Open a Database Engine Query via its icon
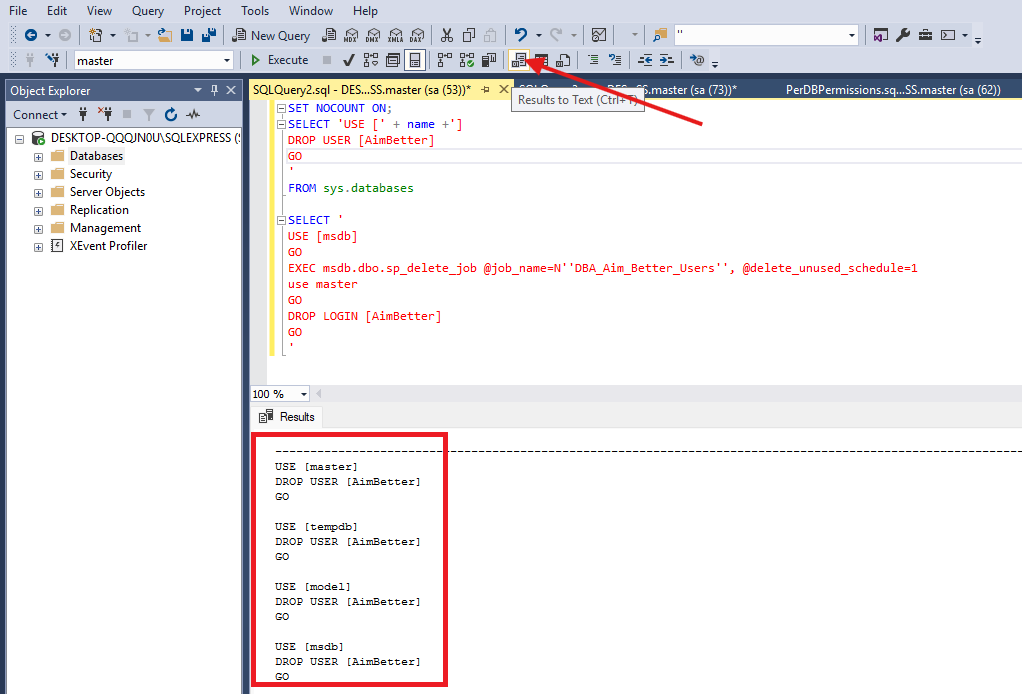Viewport: 1022px width, 694px height. (x=330, y=35)
